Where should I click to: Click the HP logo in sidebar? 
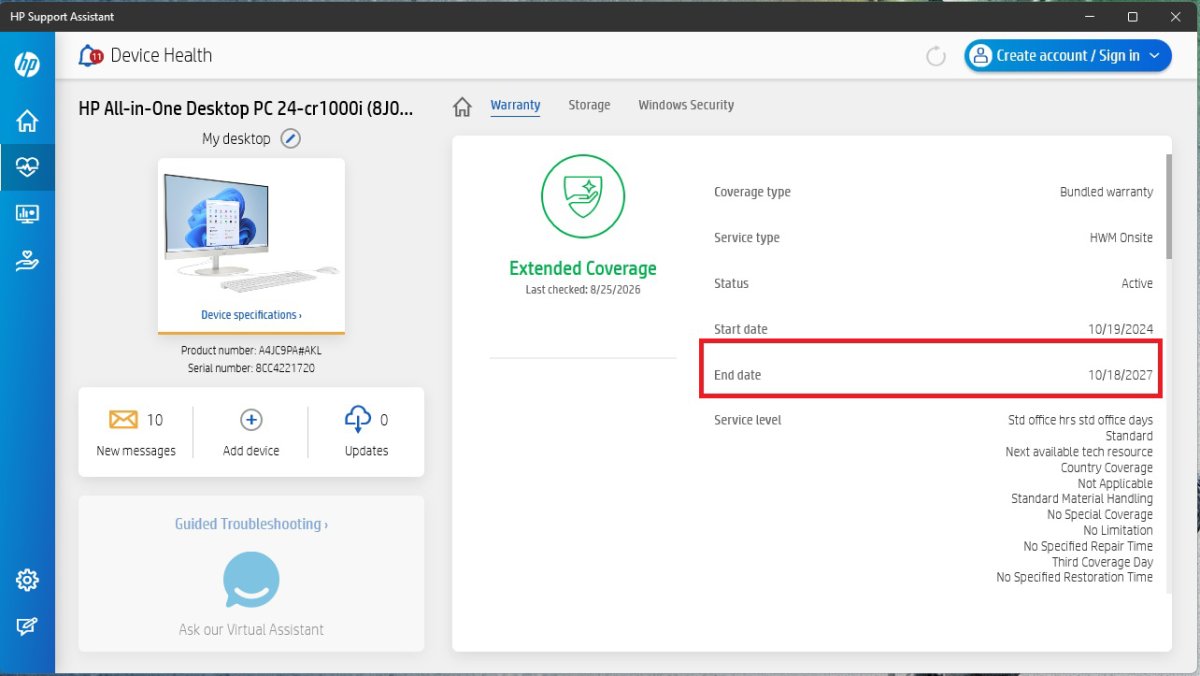pyautogui.click(x=27, y=65)
